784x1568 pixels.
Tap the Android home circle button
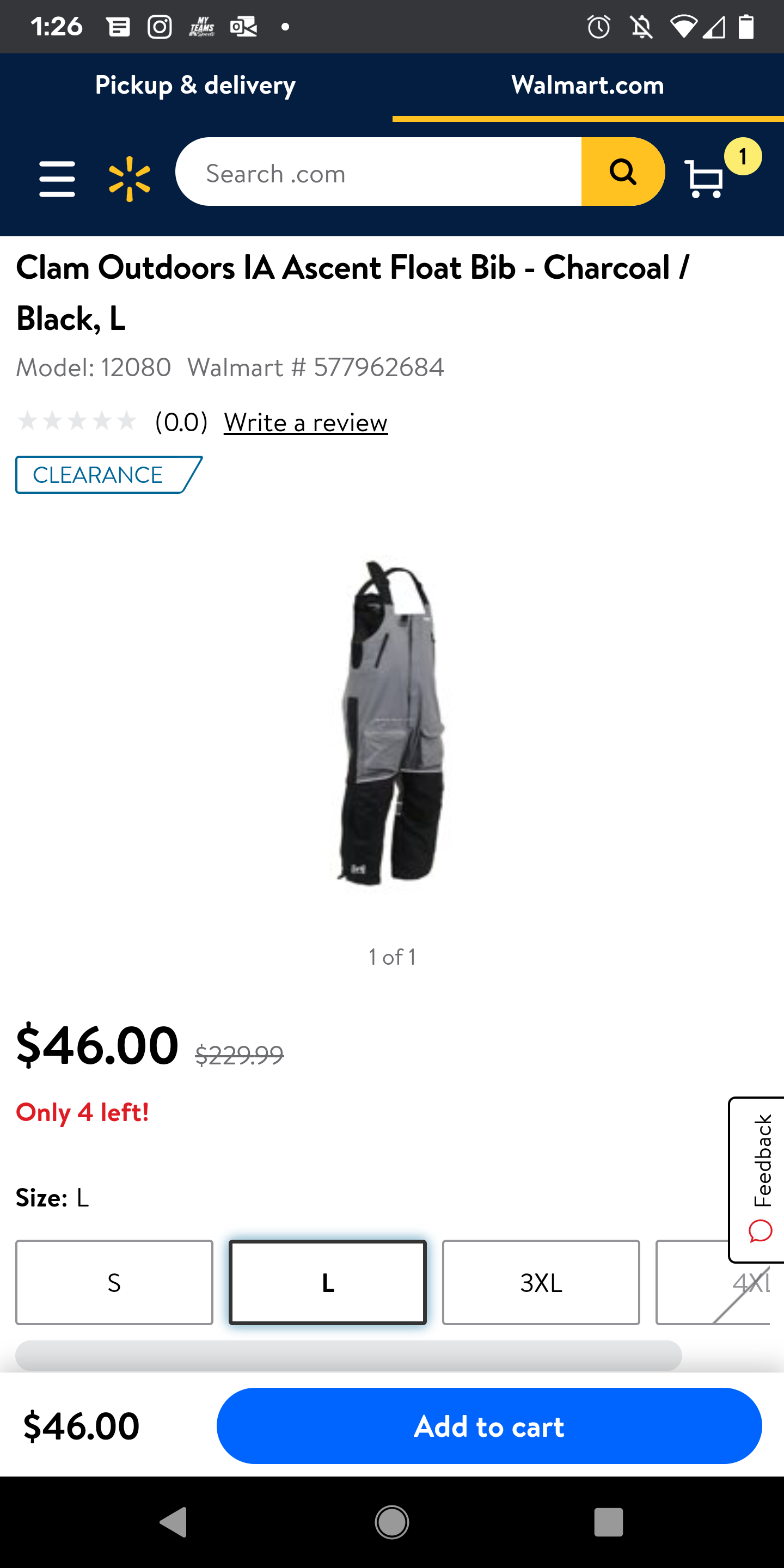pos(392,1522)
